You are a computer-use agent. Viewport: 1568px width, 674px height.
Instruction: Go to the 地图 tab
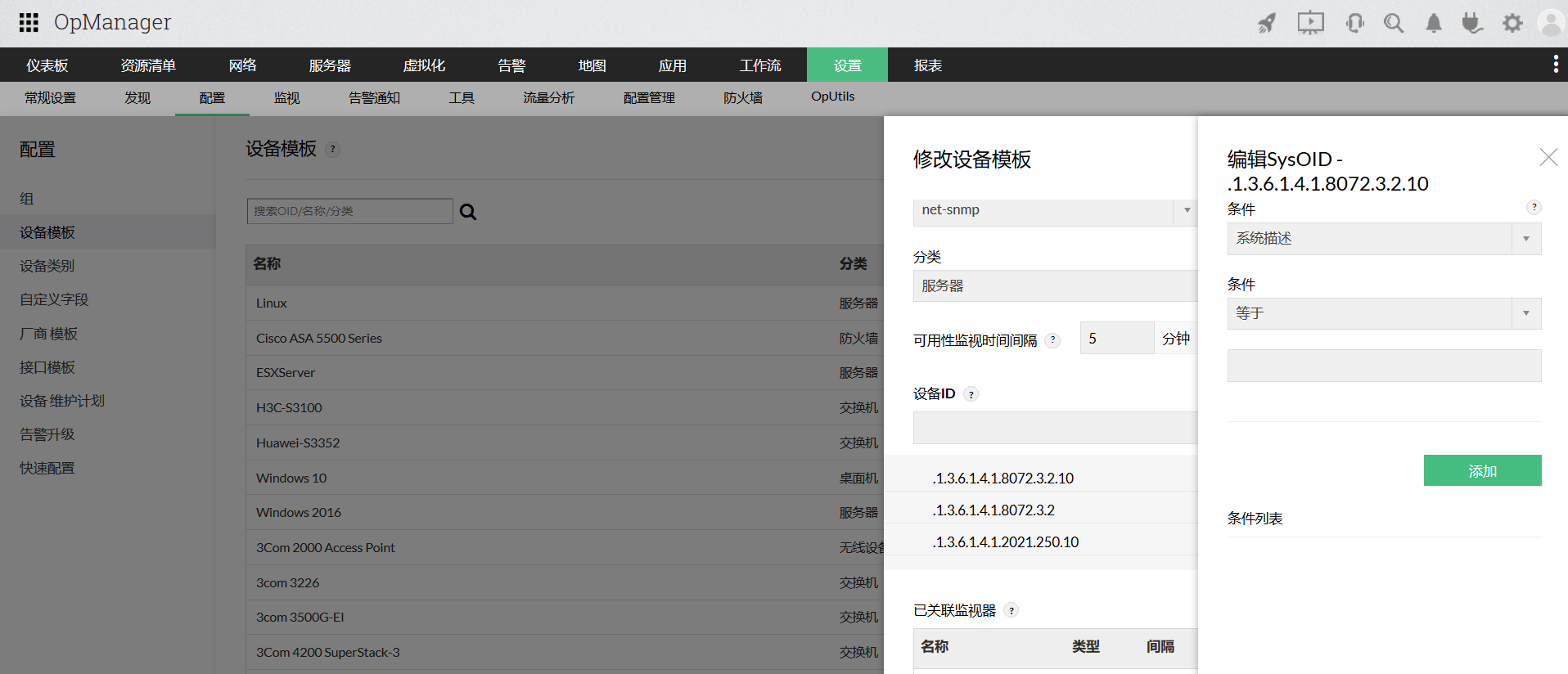(x=593, y=65)
